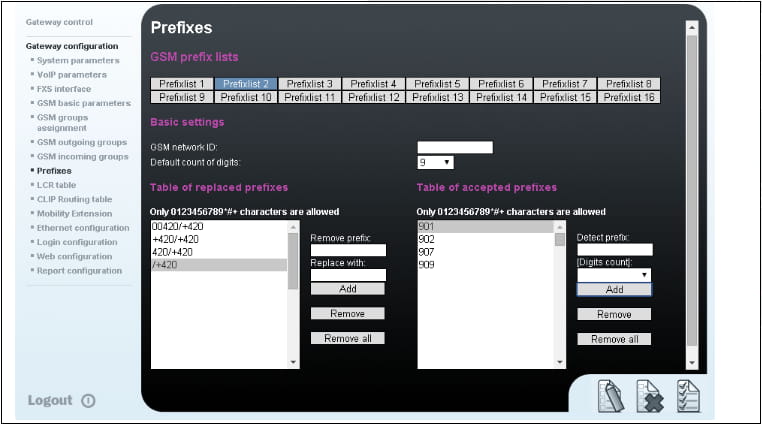Open Gateway configuration section
This screenshot has width=762, height=424.
(72, 46)
